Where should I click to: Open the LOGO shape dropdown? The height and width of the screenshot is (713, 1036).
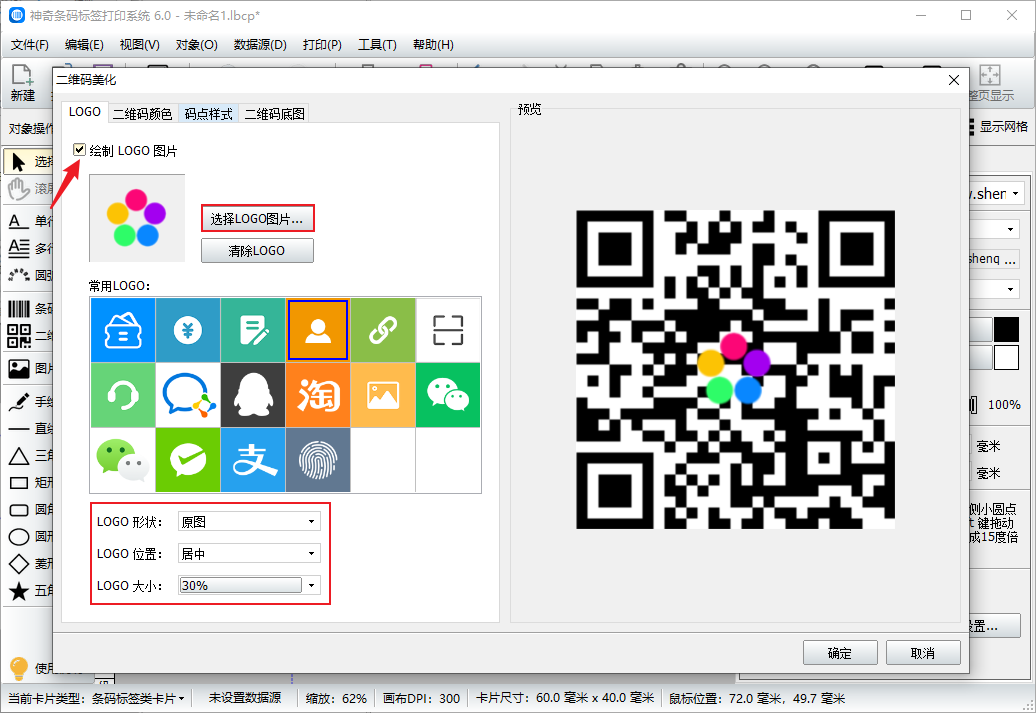point(249,521)
